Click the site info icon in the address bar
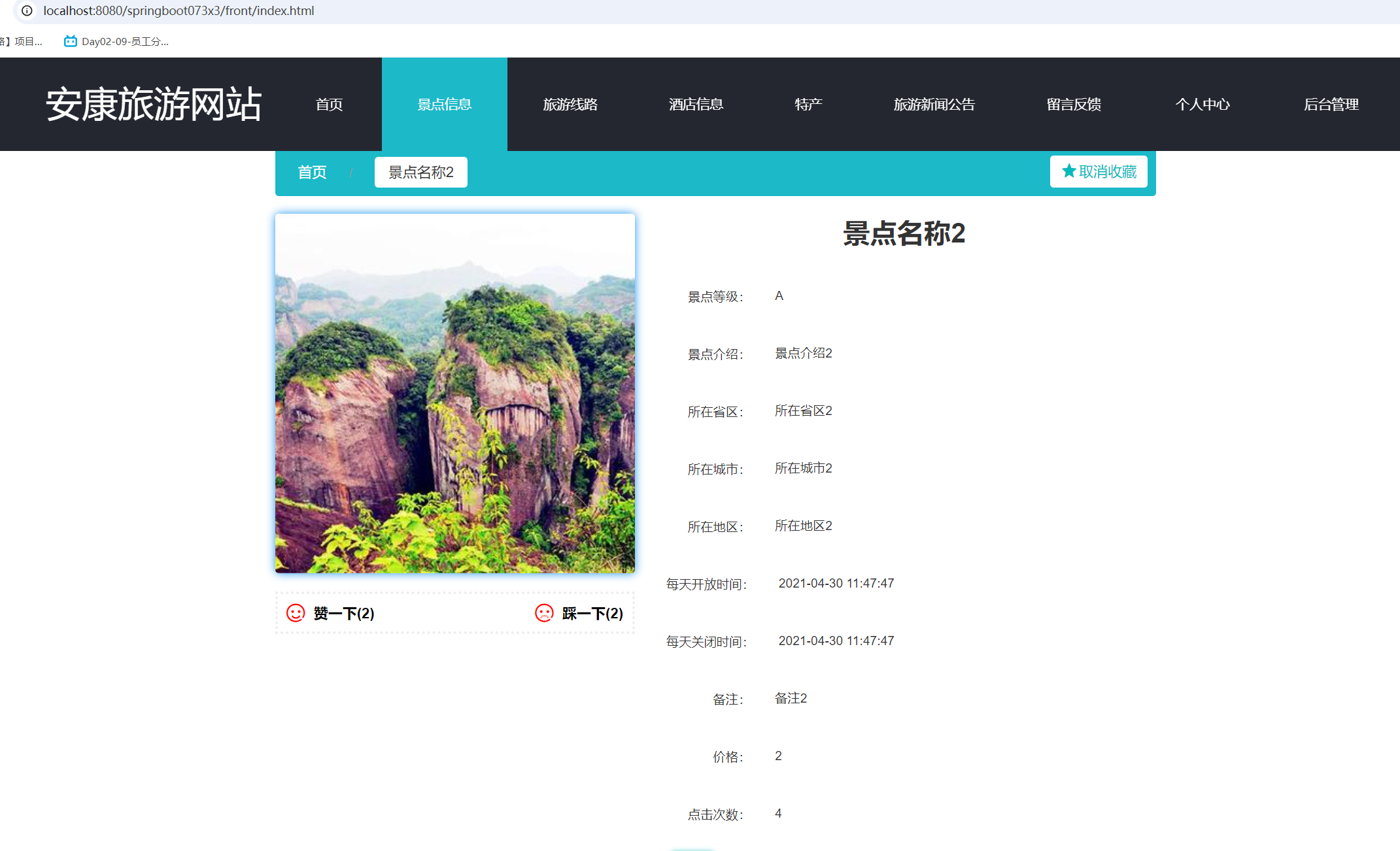Screen dimensions: 1400x851 click(26, 10)
